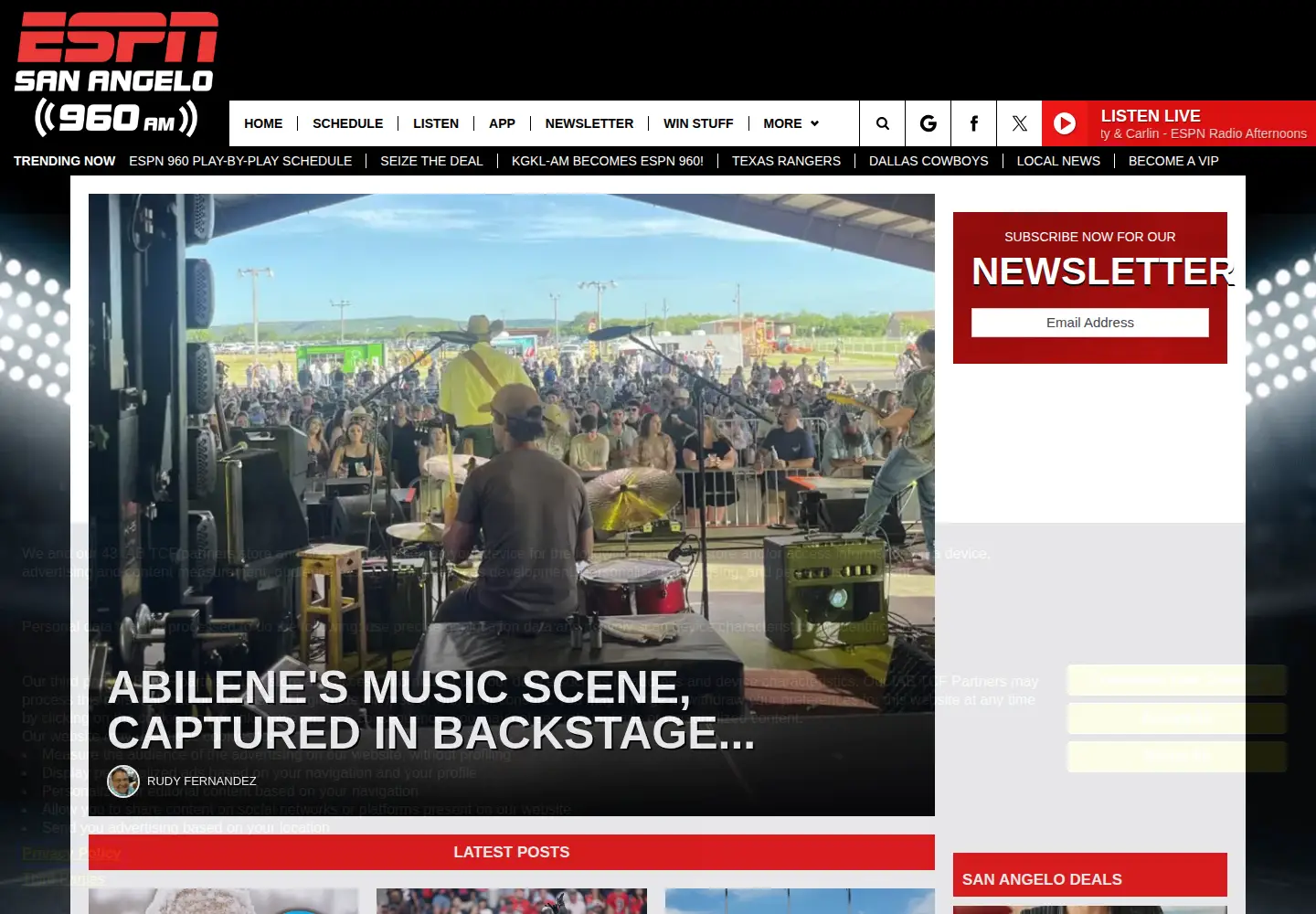Click the LISTEN LIVE station text
Screen dimensions: 1316x914
(1151, 116)
